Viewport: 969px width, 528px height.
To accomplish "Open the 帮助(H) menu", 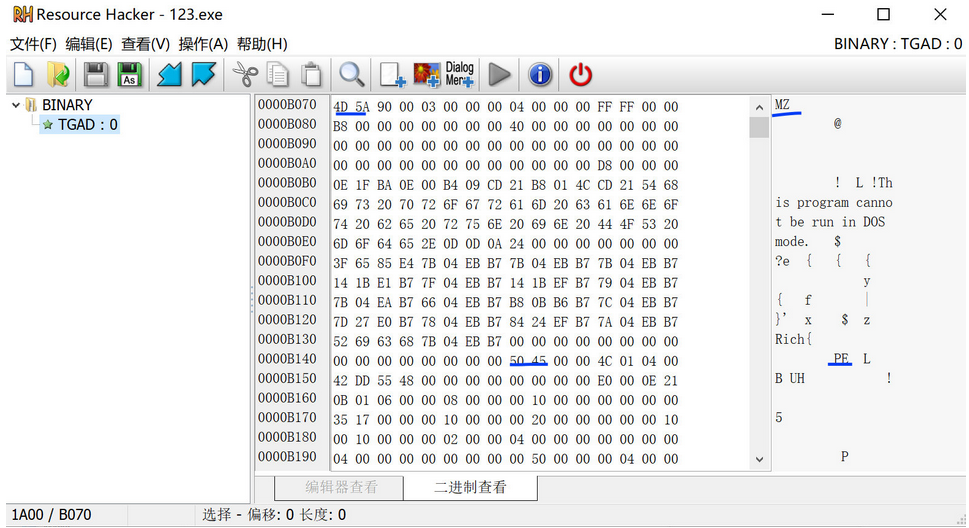I will [262, 44].
